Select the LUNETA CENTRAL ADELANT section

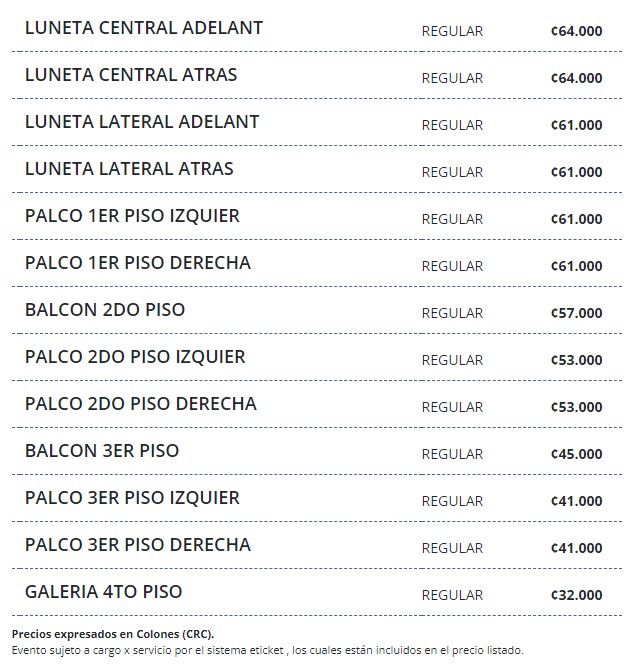(144, 28)
